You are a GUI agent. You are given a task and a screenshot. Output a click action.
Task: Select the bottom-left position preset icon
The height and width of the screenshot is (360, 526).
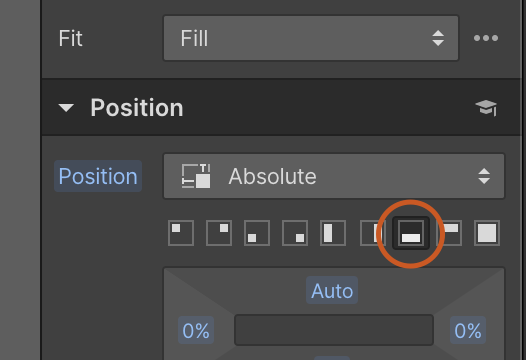point(257,233)
